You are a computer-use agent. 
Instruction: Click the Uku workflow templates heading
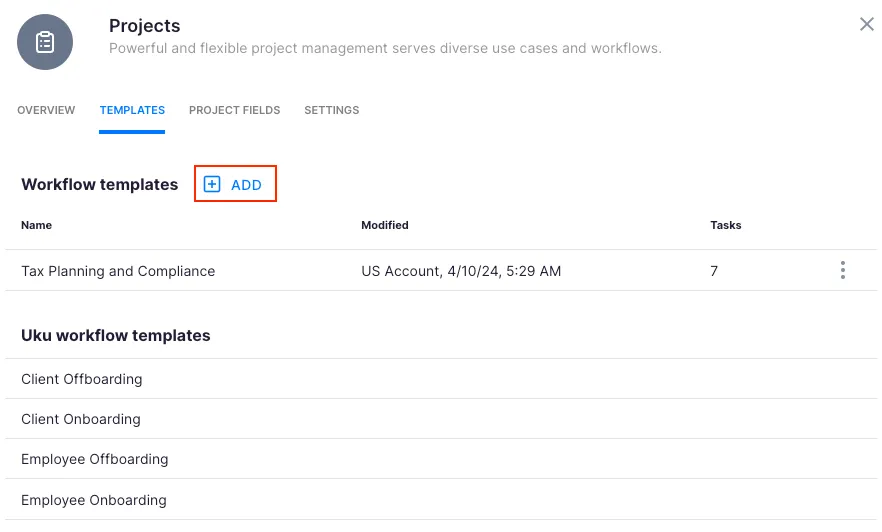click(115, 335)
